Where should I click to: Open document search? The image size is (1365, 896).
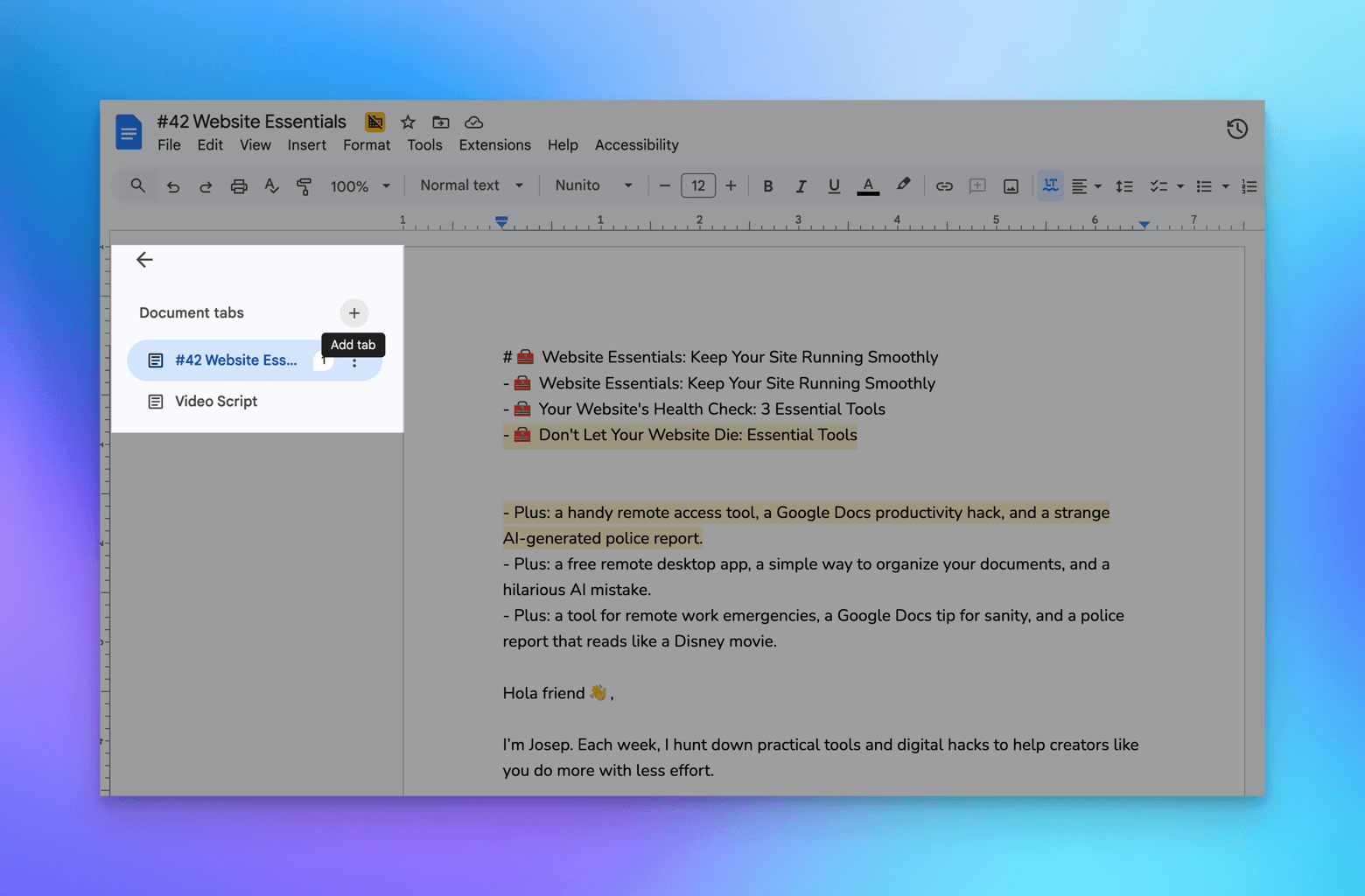[137, 185]
